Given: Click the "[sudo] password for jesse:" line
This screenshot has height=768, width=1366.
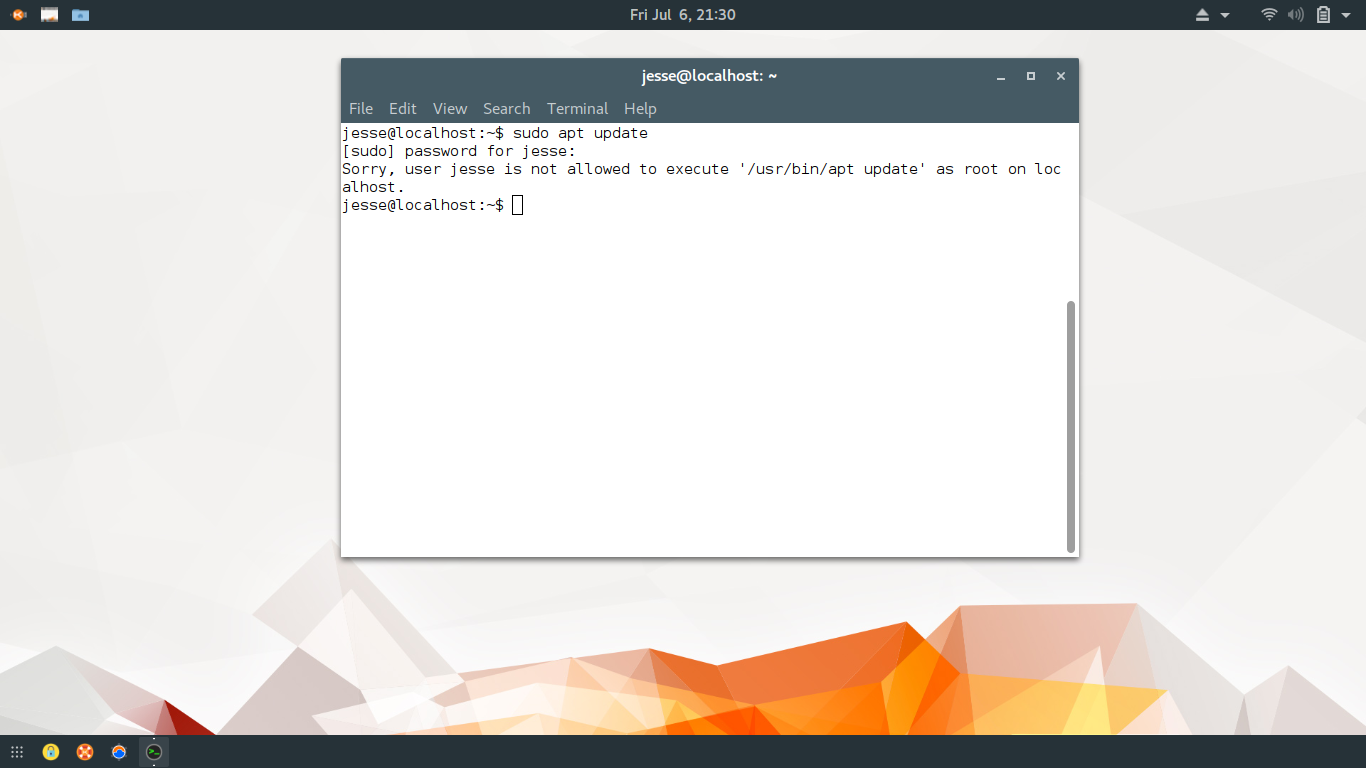Looking at the screenshot, I should pos(459,151).
